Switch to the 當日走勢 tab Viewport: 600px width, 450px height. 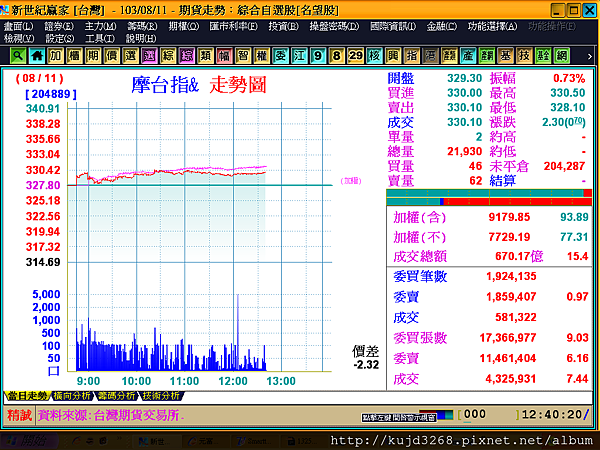(x=27, y=396)
